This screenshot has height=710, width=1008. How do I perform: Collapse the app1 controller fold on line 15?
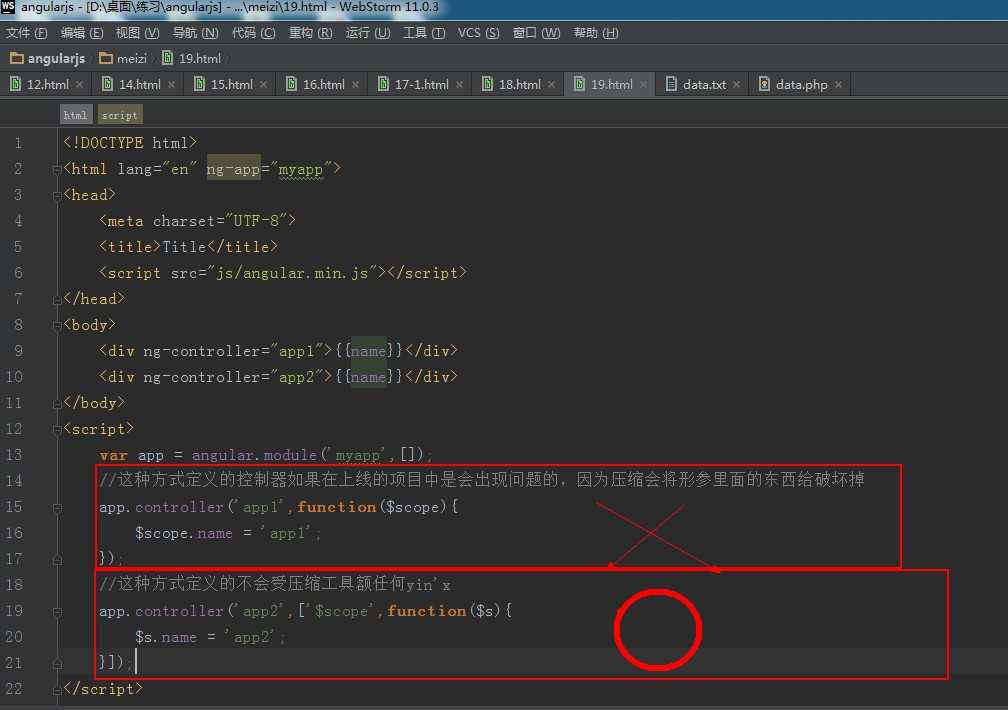pyautogui.click(x=57, y=507)
